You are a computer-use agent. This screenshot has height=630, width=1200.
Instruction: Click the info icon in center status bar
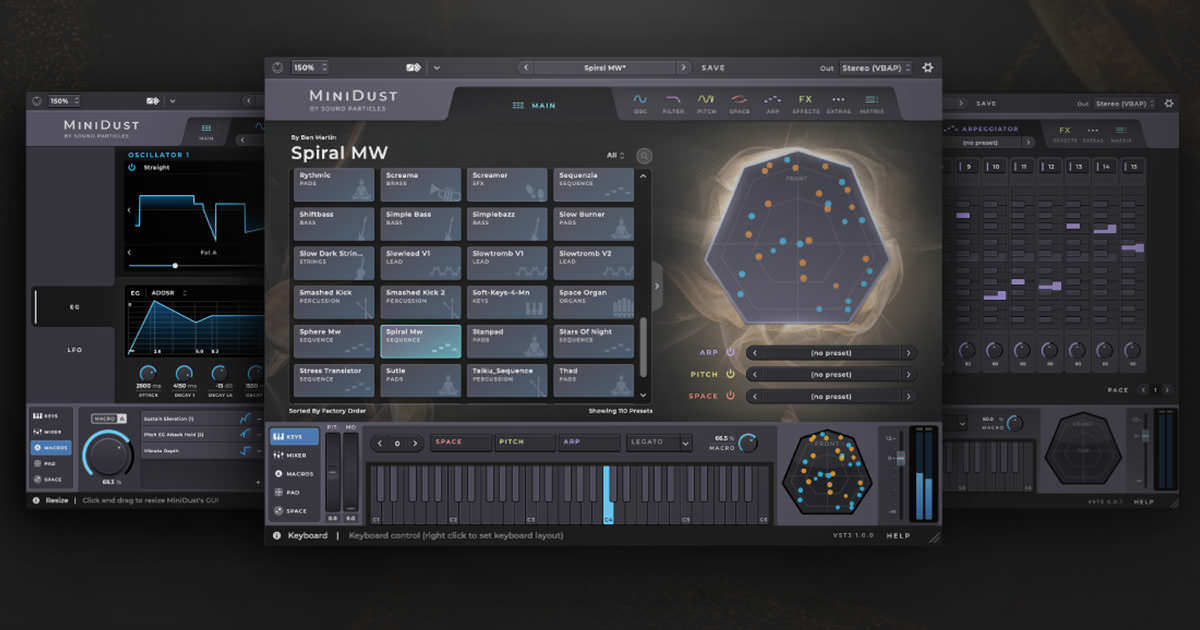pyautogui.click(x=277, y=535)
